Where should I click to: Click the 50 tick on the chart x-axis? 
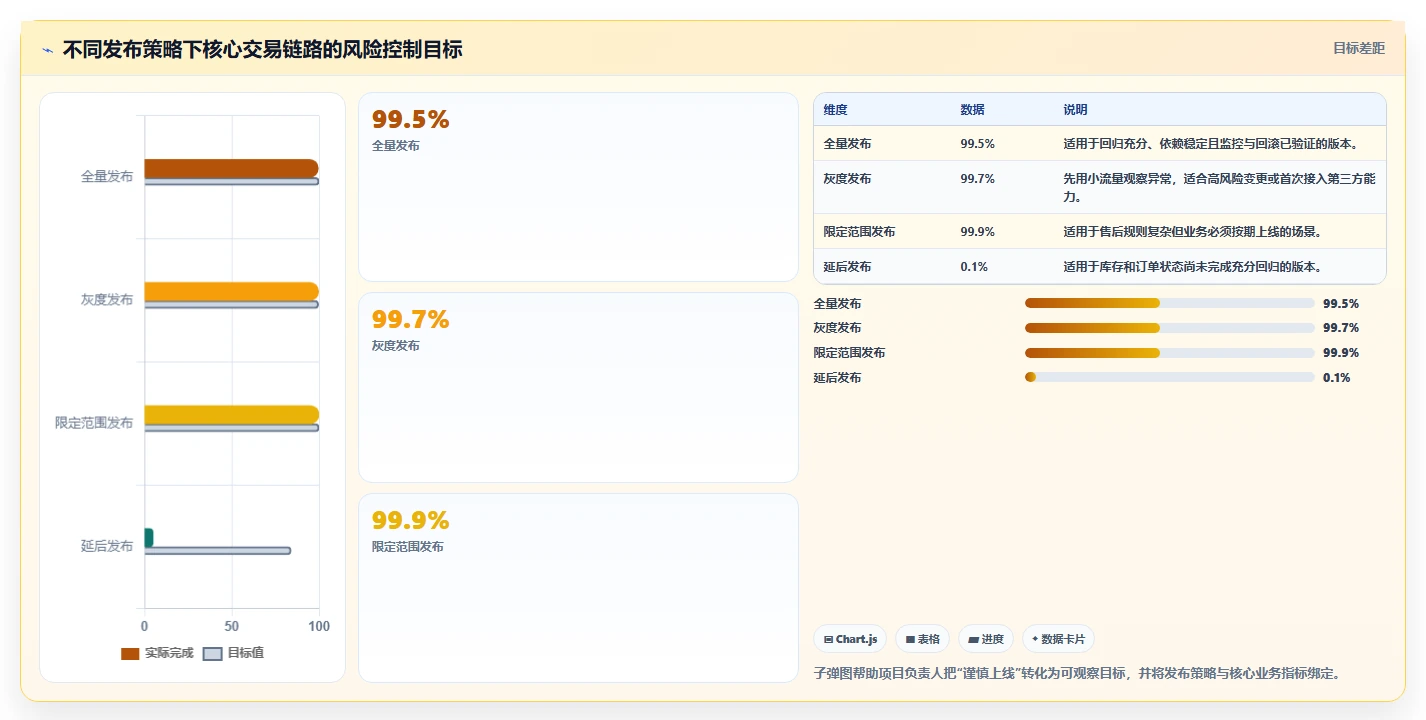click(232, 626)
